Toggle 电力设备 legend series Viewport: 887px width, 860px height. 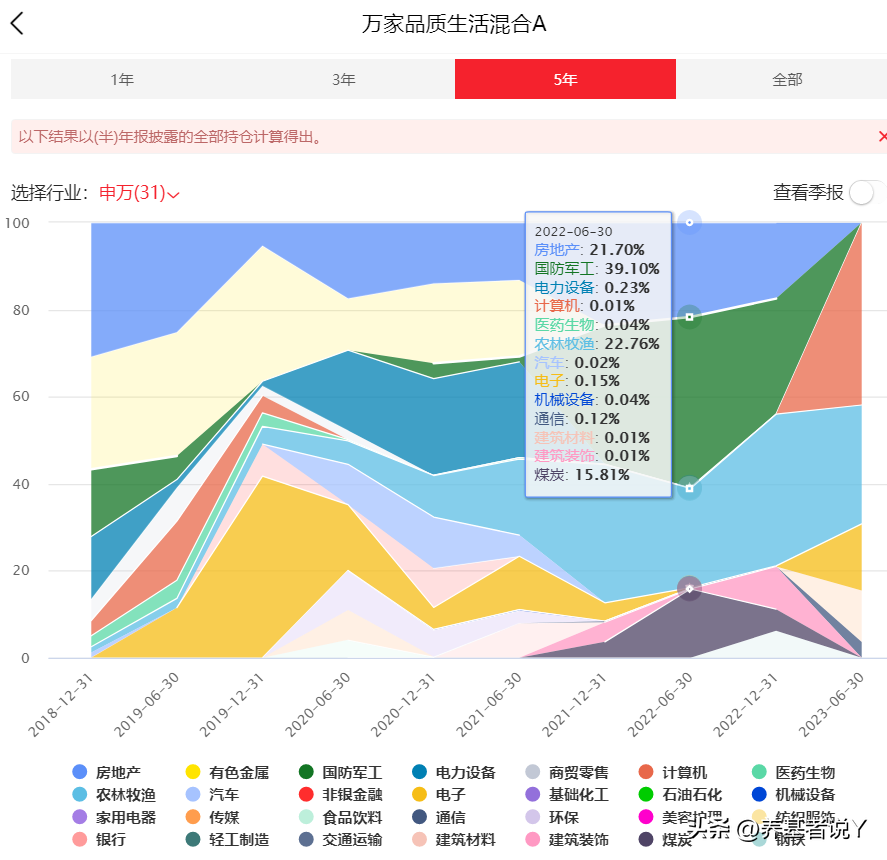click(454, 772)
